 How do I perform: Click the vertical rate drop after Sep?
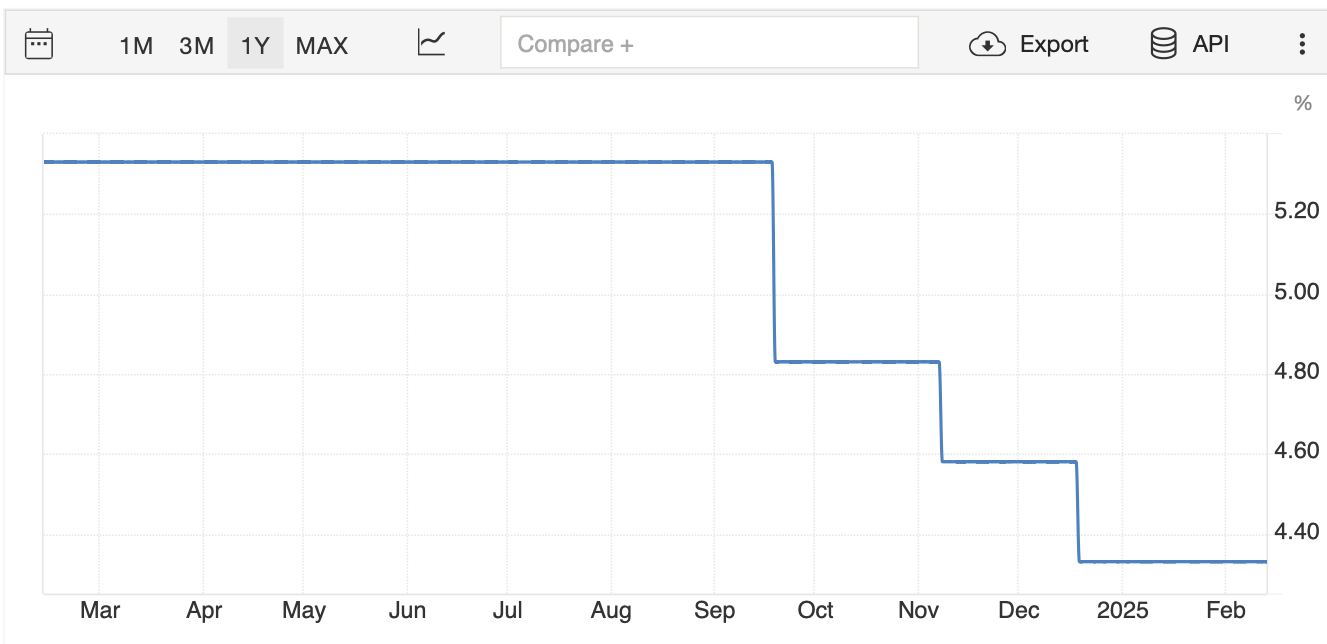click(774, 261)
